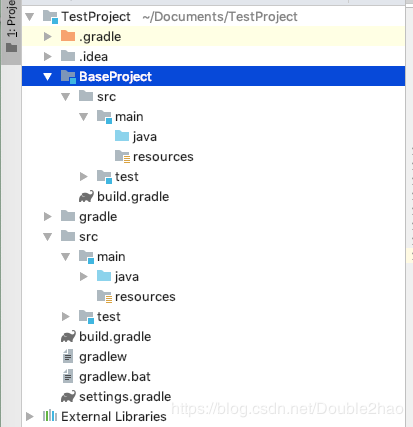Click main module icon under BaseProject src
This screenshot has height=427, width=413.
[x=104, y=117]
